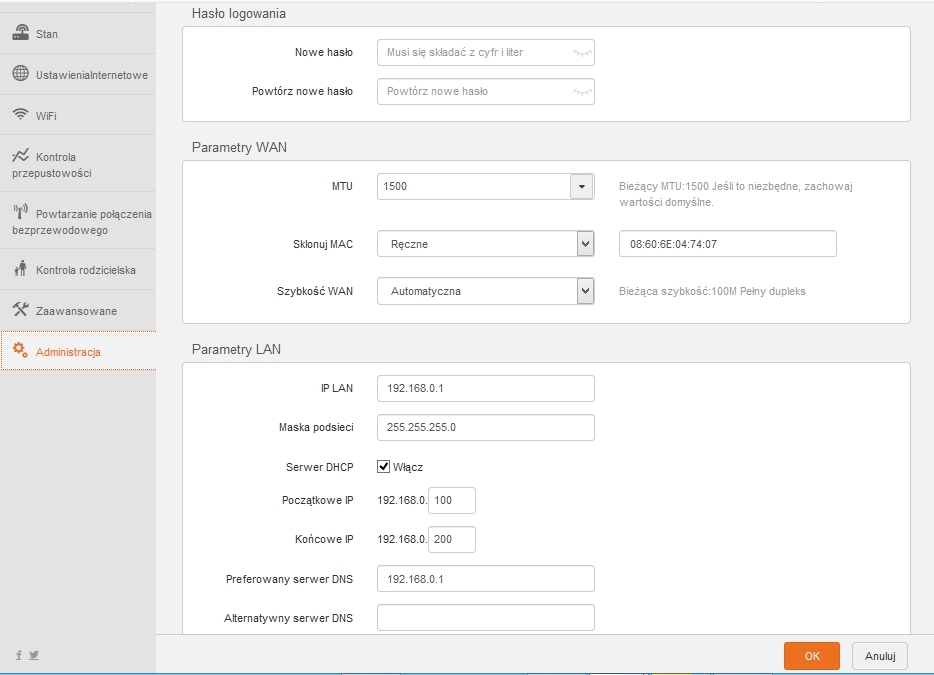
Task: Open the UstawieniaInternetowe menu item
Action: (78, 74)
